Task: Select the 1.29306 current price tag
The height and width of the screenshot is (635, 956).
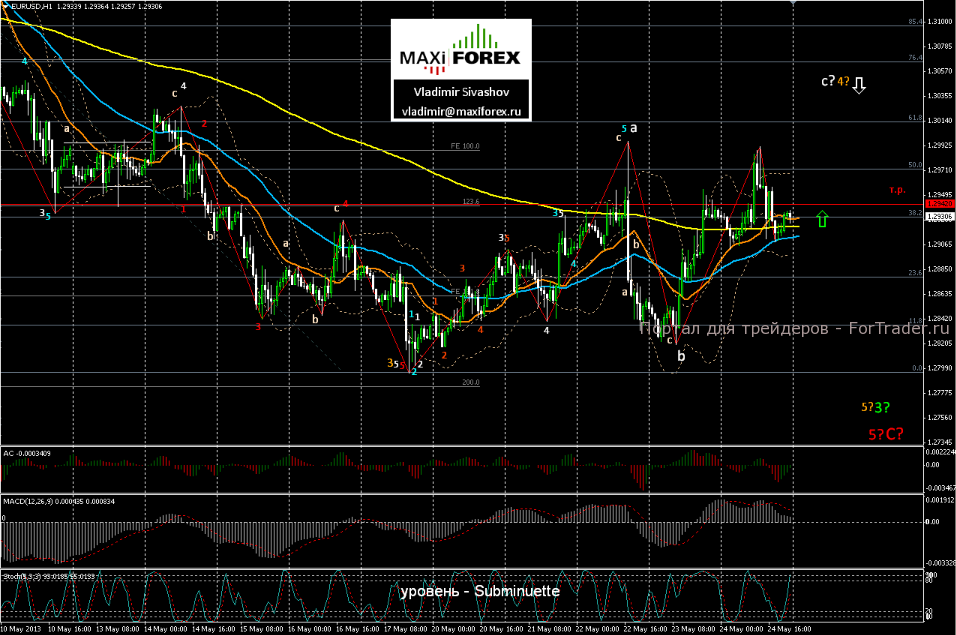Action: [x=940, y=216]
